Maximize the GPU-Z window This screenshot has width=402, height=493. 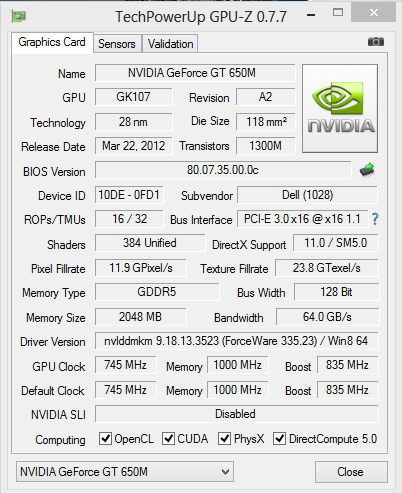[338, 13]
